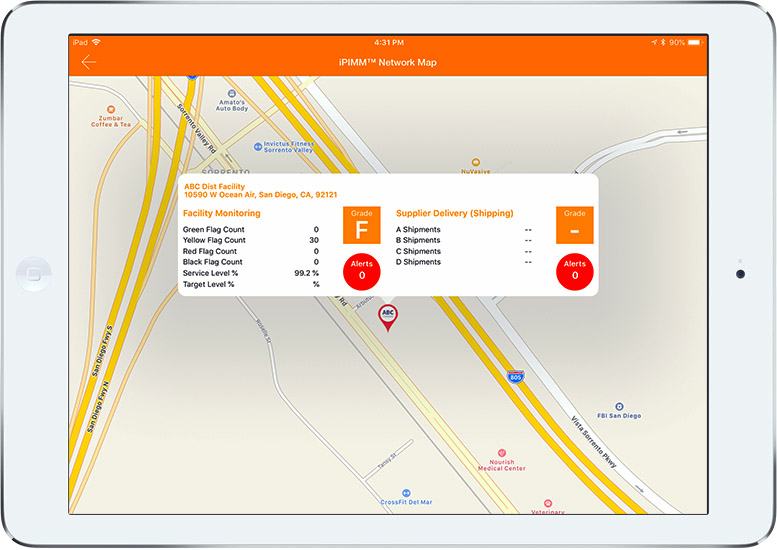Tap the battery indicator icon
Screen dimensions: 777x550
click(x=695, y=43)
